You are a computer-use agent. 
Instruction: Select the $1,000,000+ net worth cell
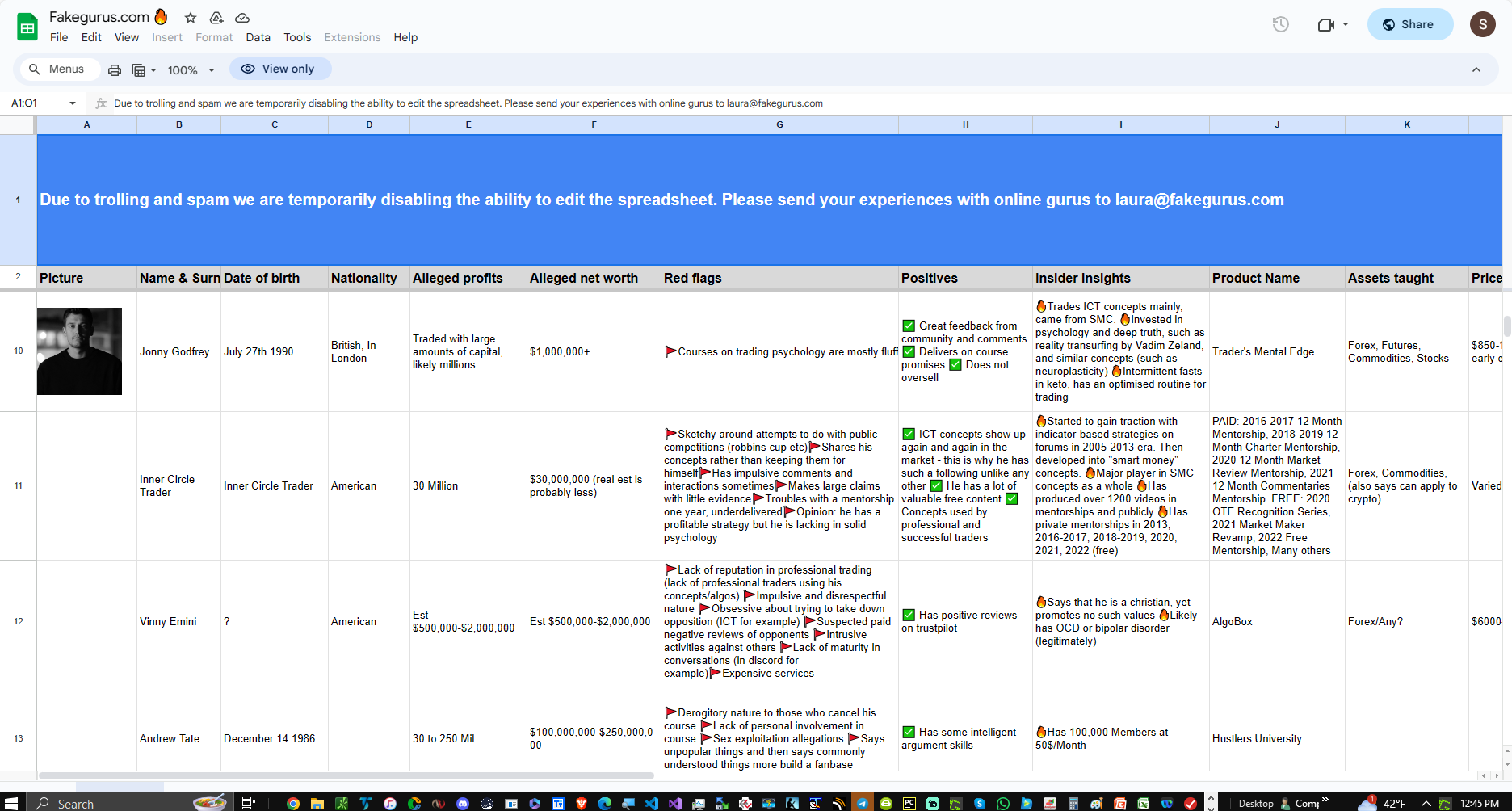tap(594, 351)
